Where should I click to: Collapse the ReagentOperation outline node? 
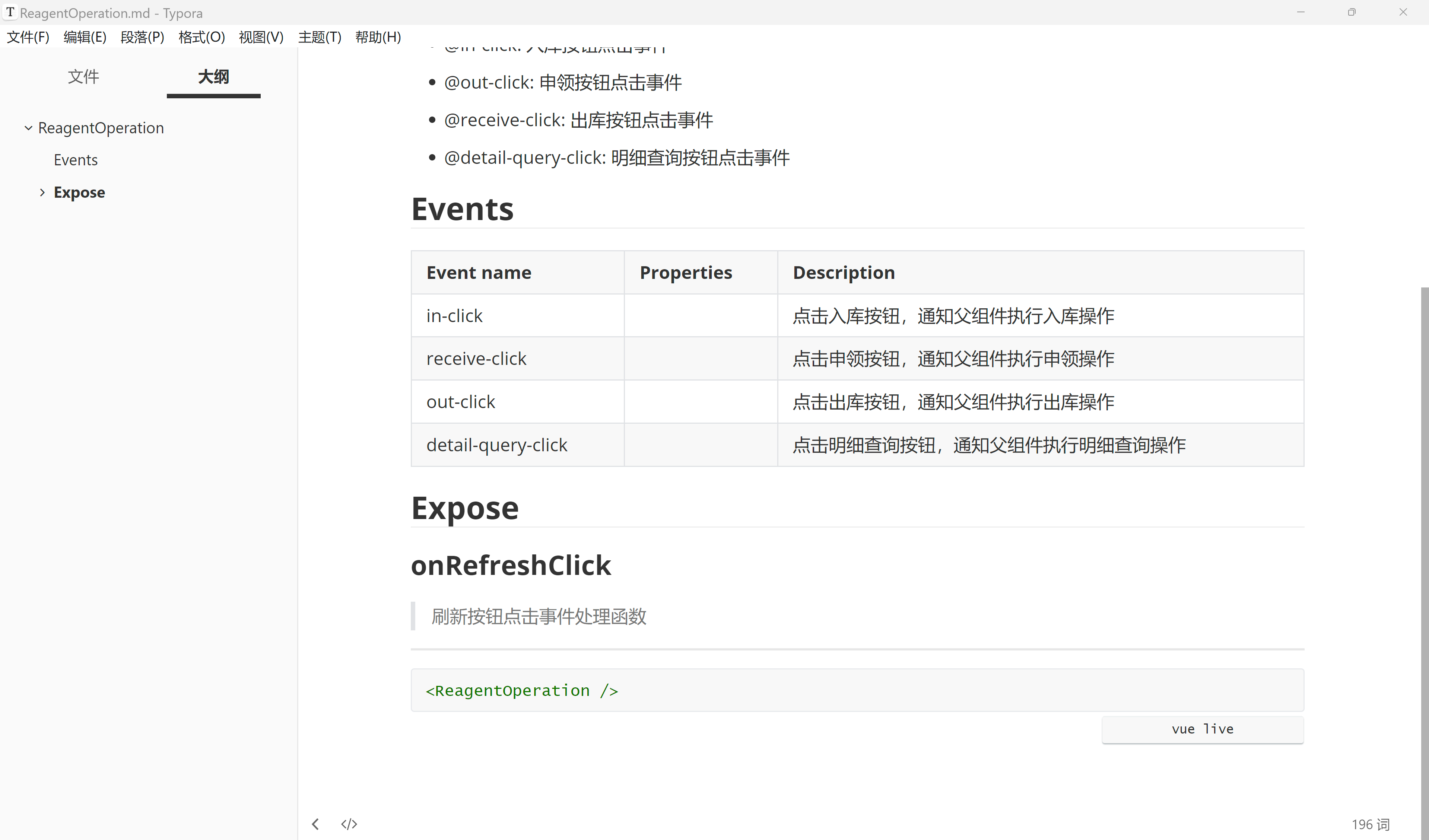pos(28,128)
